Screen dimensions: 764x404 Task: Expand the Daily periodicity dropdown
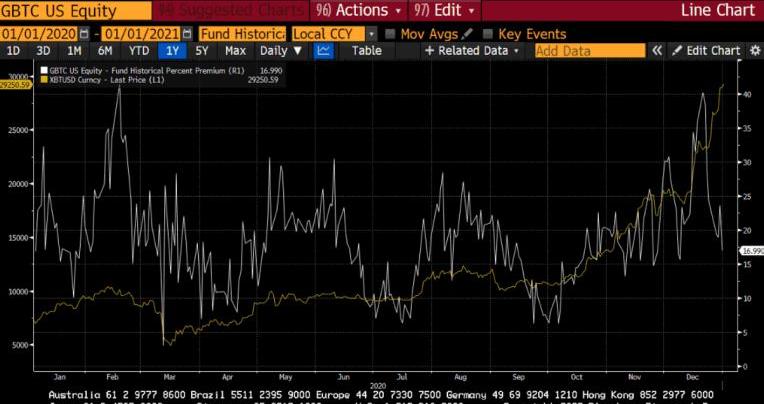click(281, 51)
